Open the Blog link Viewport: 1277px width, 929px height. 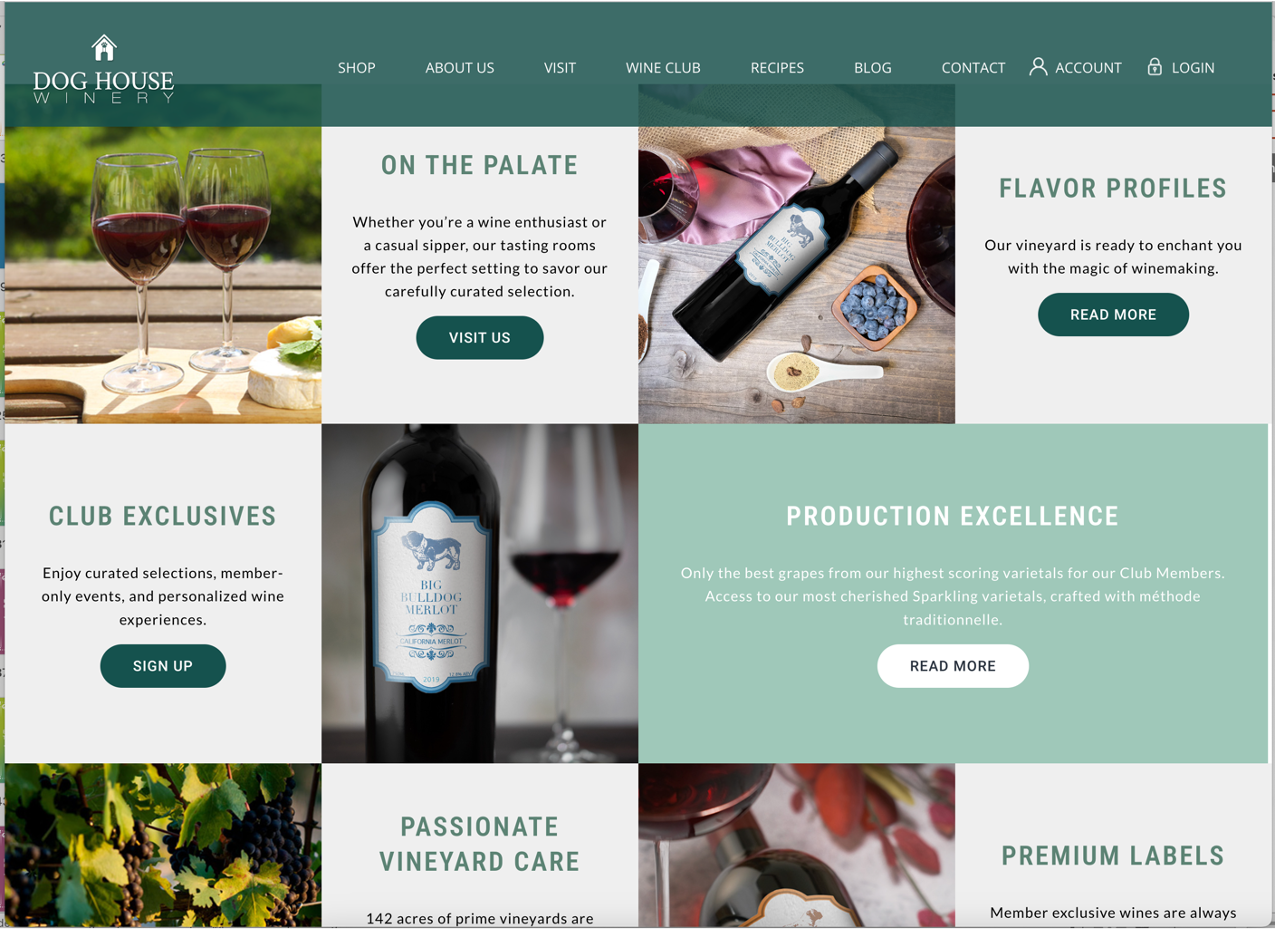872,68
